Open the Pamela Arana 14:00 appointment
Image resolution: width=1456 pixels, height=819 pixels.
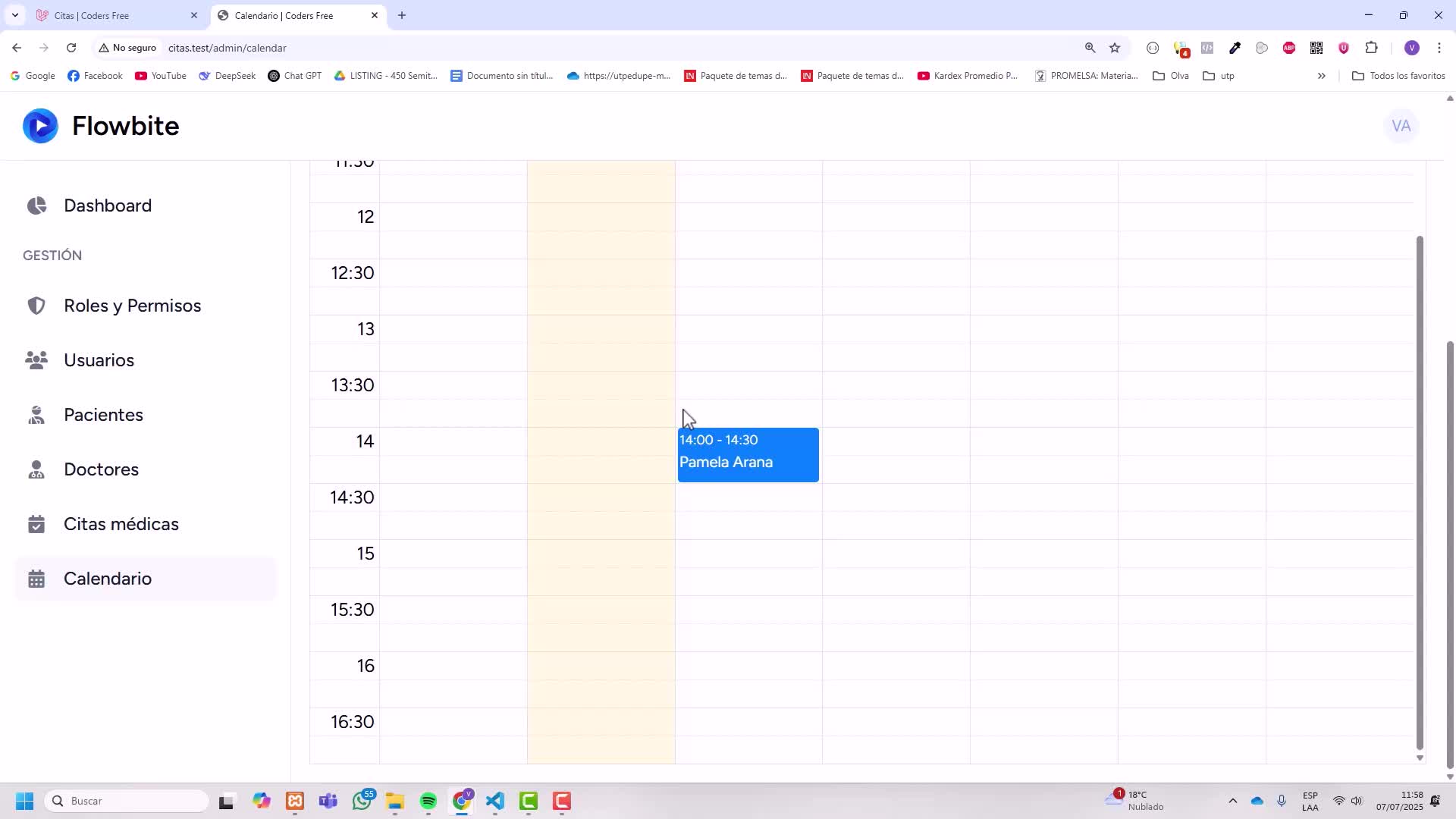[748, 455]
